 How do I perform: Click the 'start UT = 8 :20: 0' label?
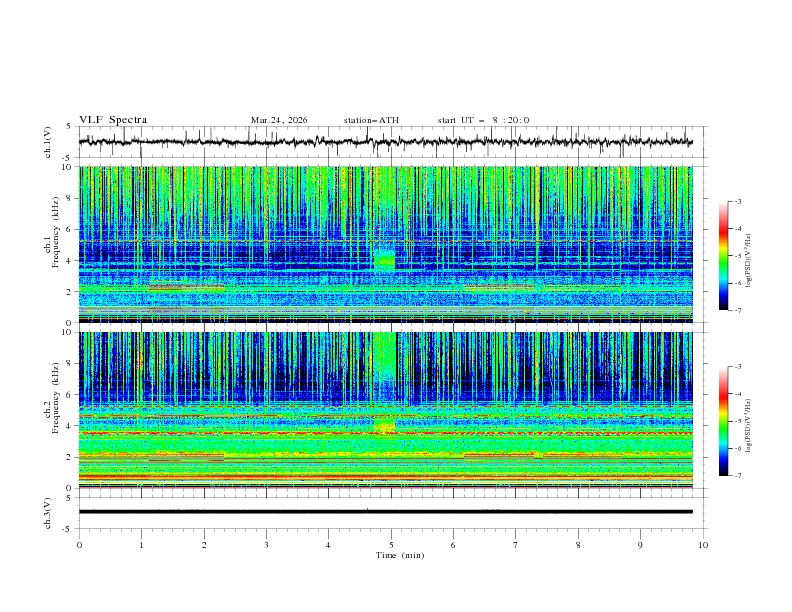[x=483, y=120]
